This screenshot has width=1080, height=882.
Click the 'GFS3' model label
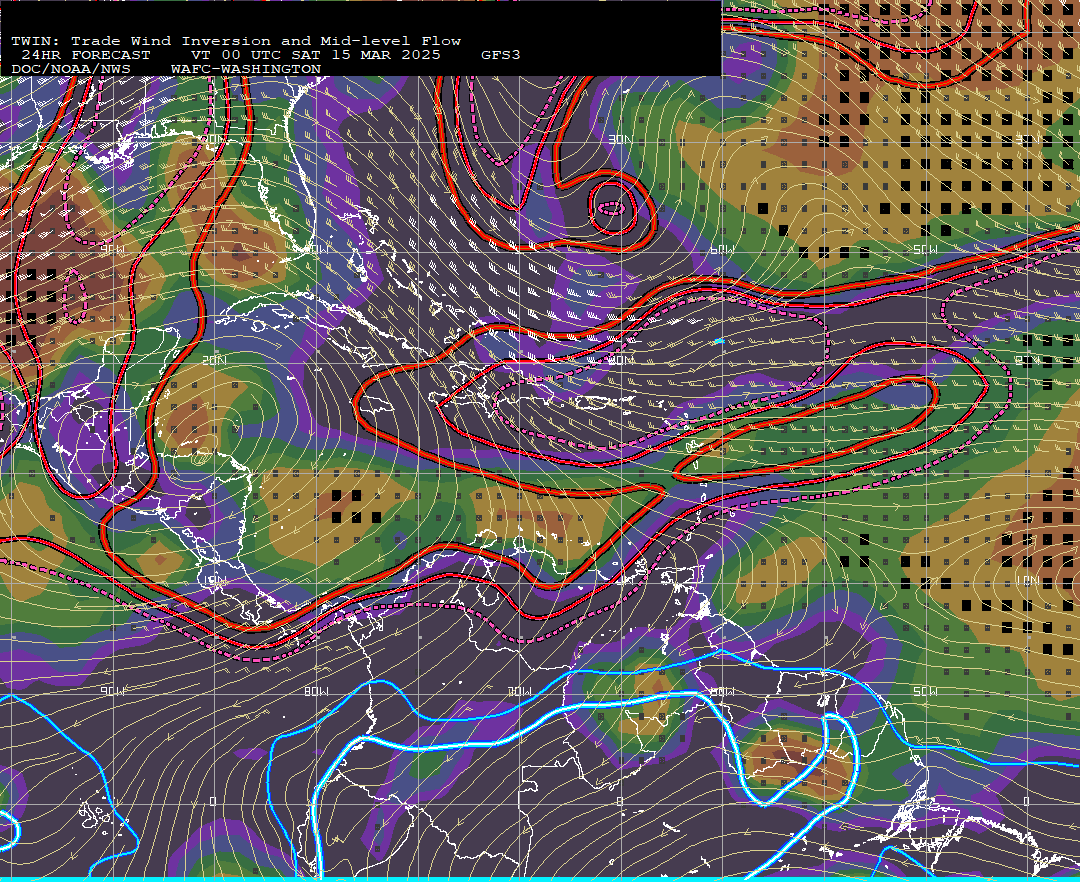(x=501, y=55)
